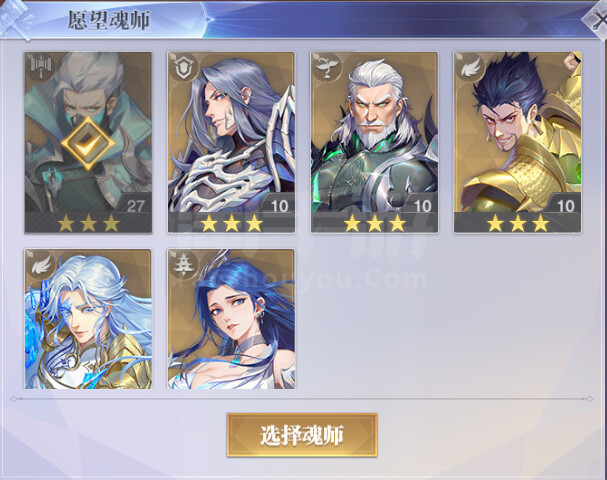This screenshot has width=607, height=480.
Task: Click the lamp class icon on bearded elder card
Action: point(326,67)
